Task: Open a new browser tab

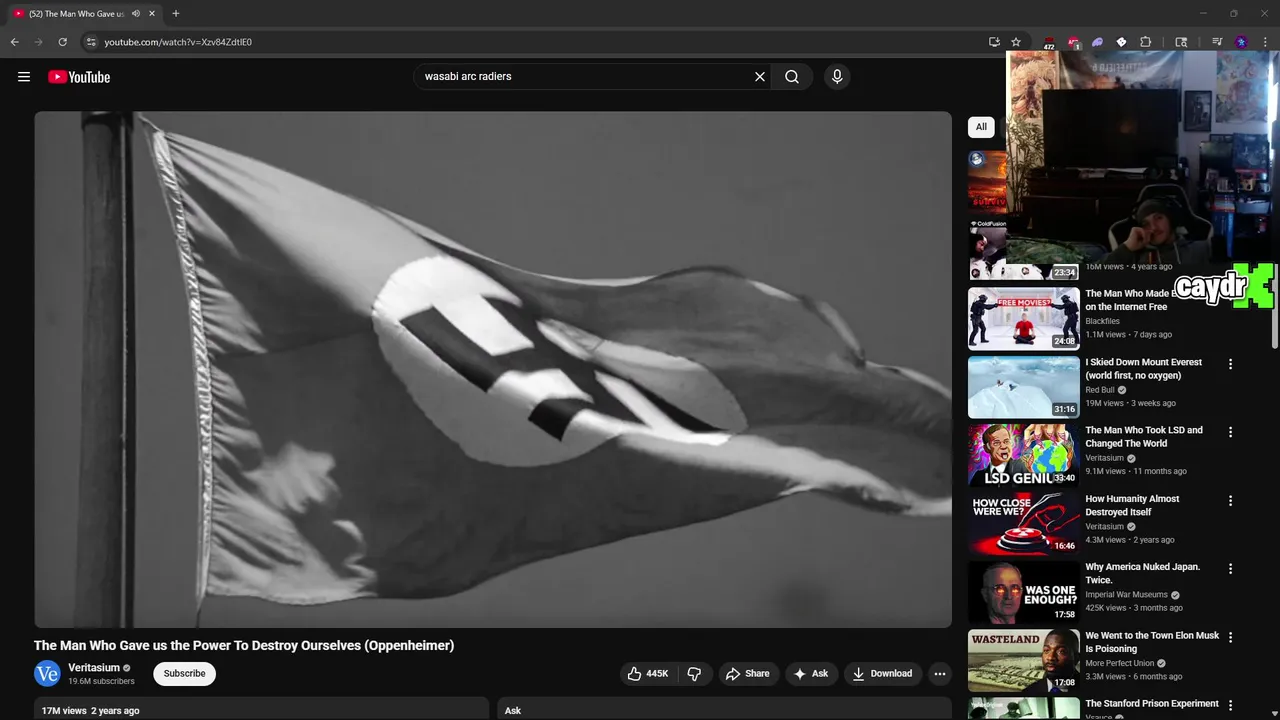Action: tap(176, 14)
